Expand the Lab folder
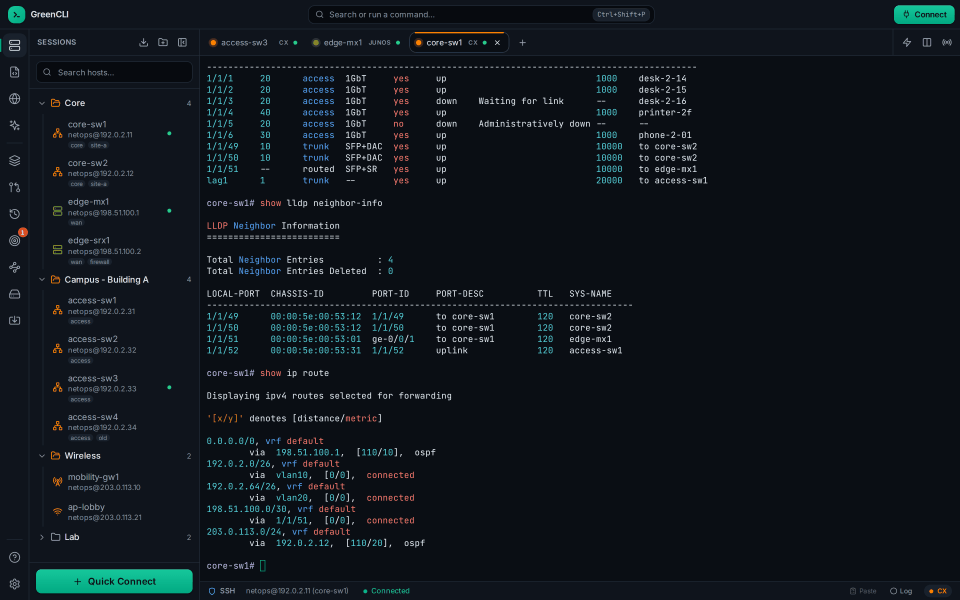 click(x=42, y=538)
